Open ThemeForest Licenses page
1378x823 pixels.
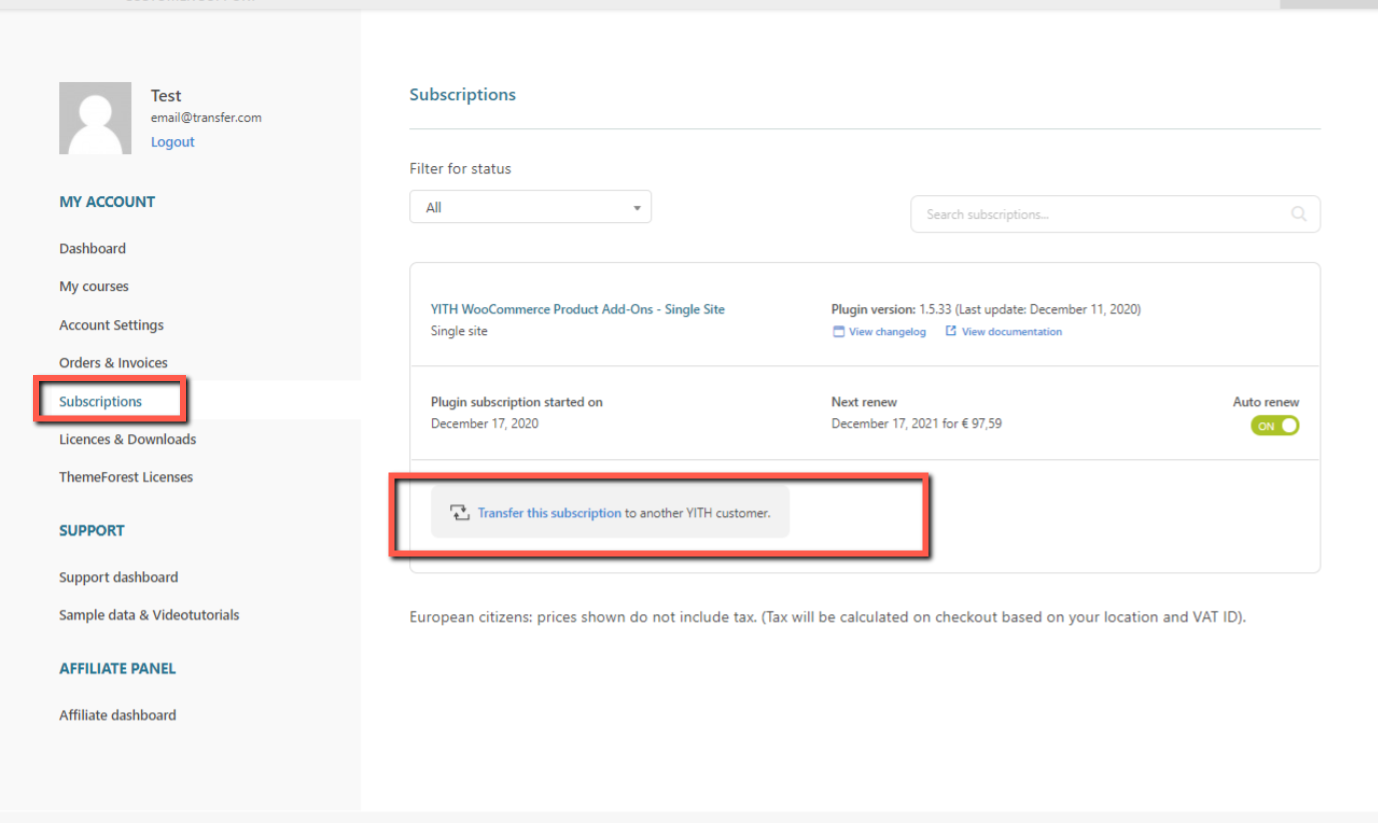tap(126, 477)
